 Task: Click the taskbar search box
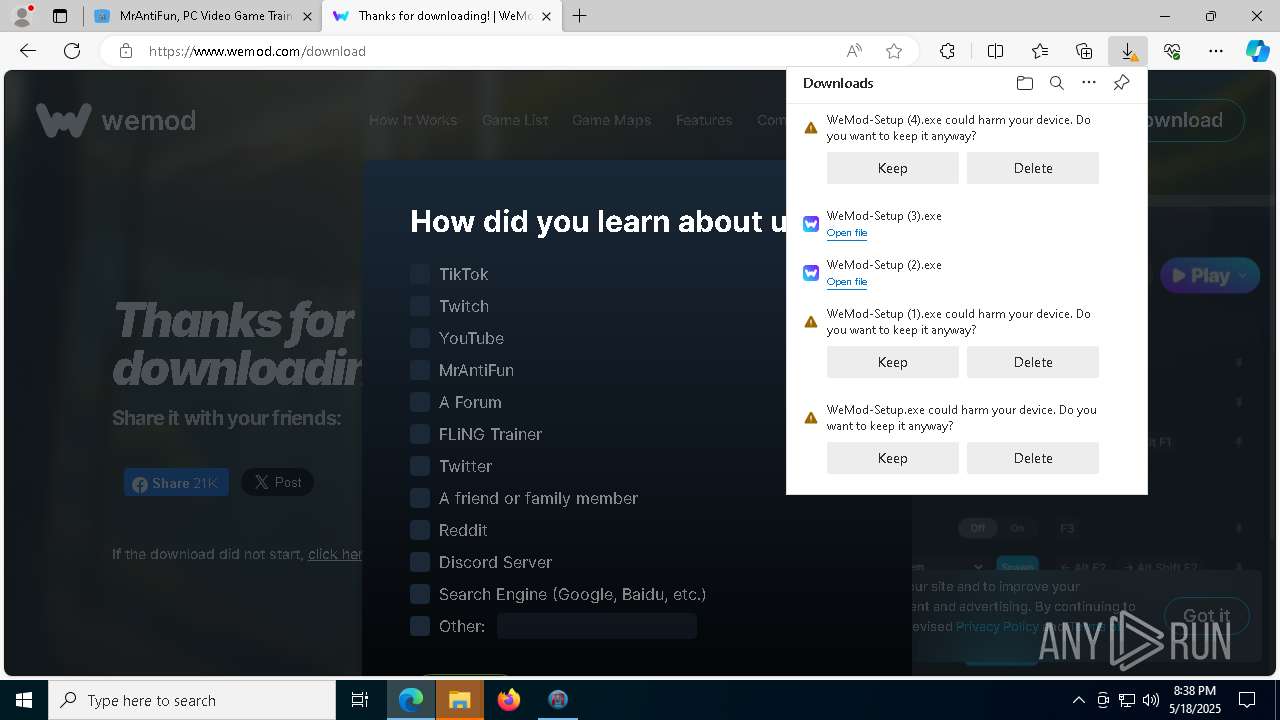click(192, 700)
